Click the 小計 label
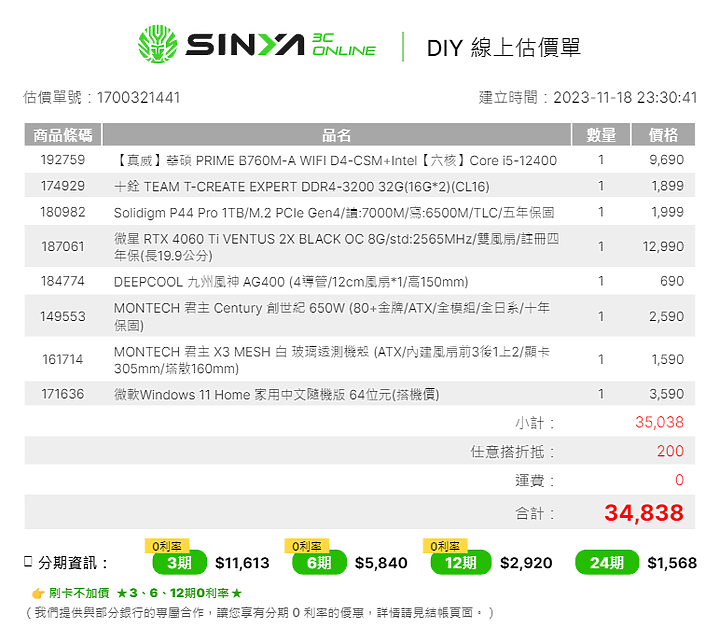This screenshot has height=642, width=720. 535,422
